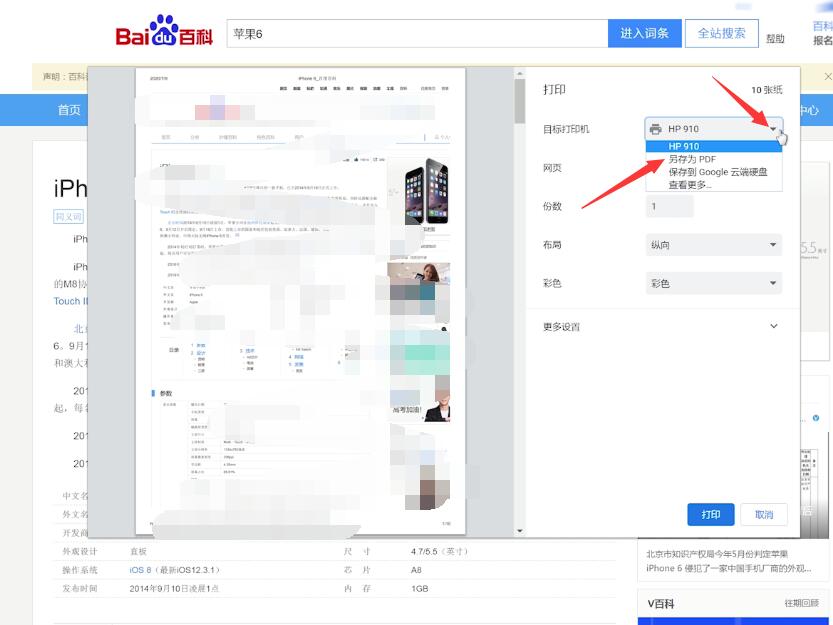
Task: Open the 布局 纵向 dropdown
Action: (713, 244)
